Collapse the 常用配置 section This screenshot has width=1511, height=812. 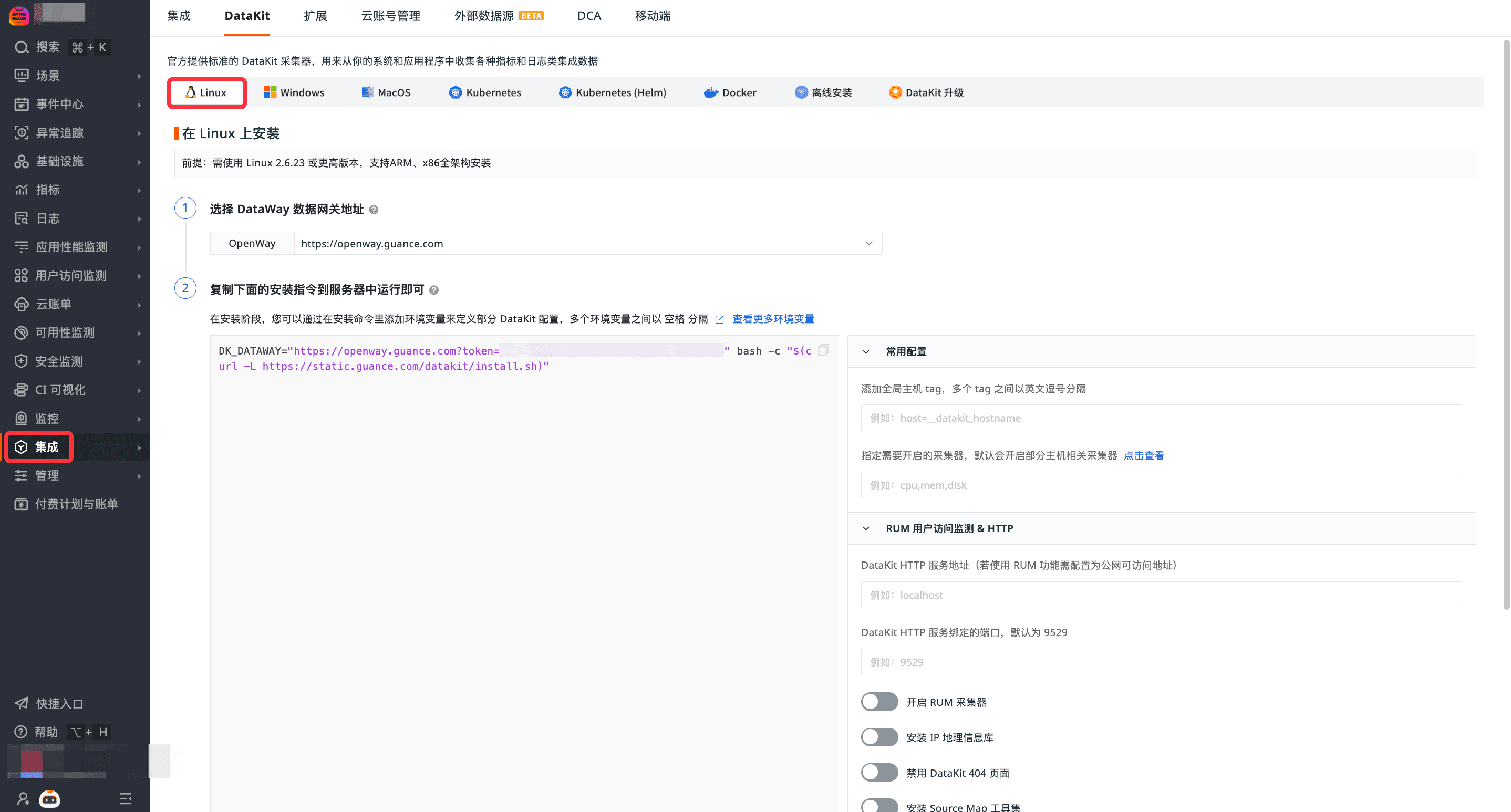tap(866, 352)
